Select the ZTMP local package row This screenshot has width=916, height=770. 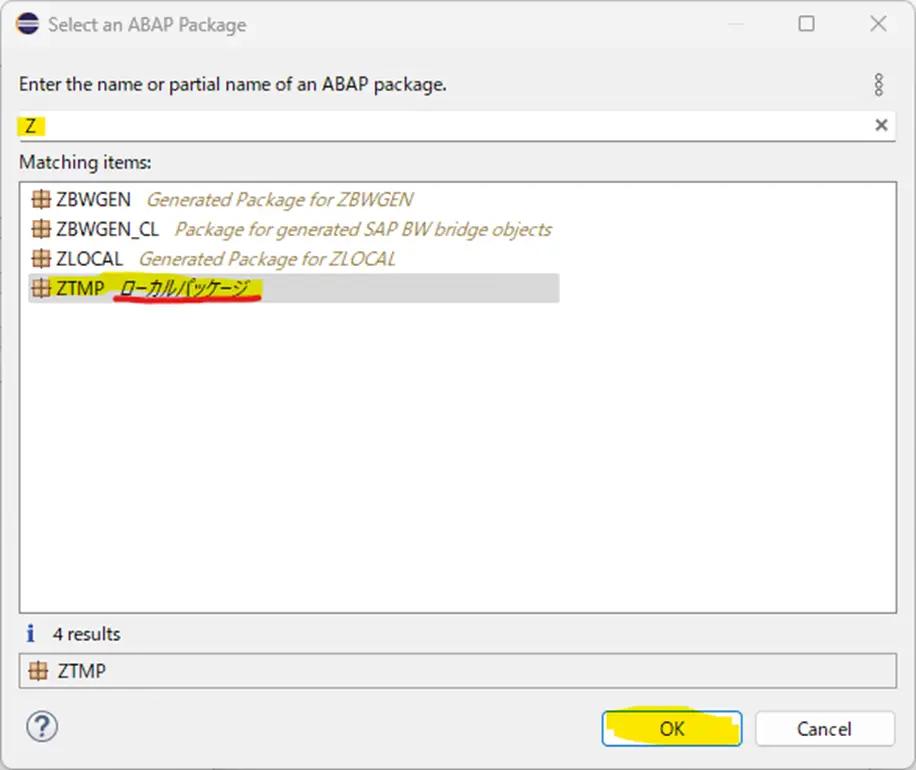(x=294, y=288)
